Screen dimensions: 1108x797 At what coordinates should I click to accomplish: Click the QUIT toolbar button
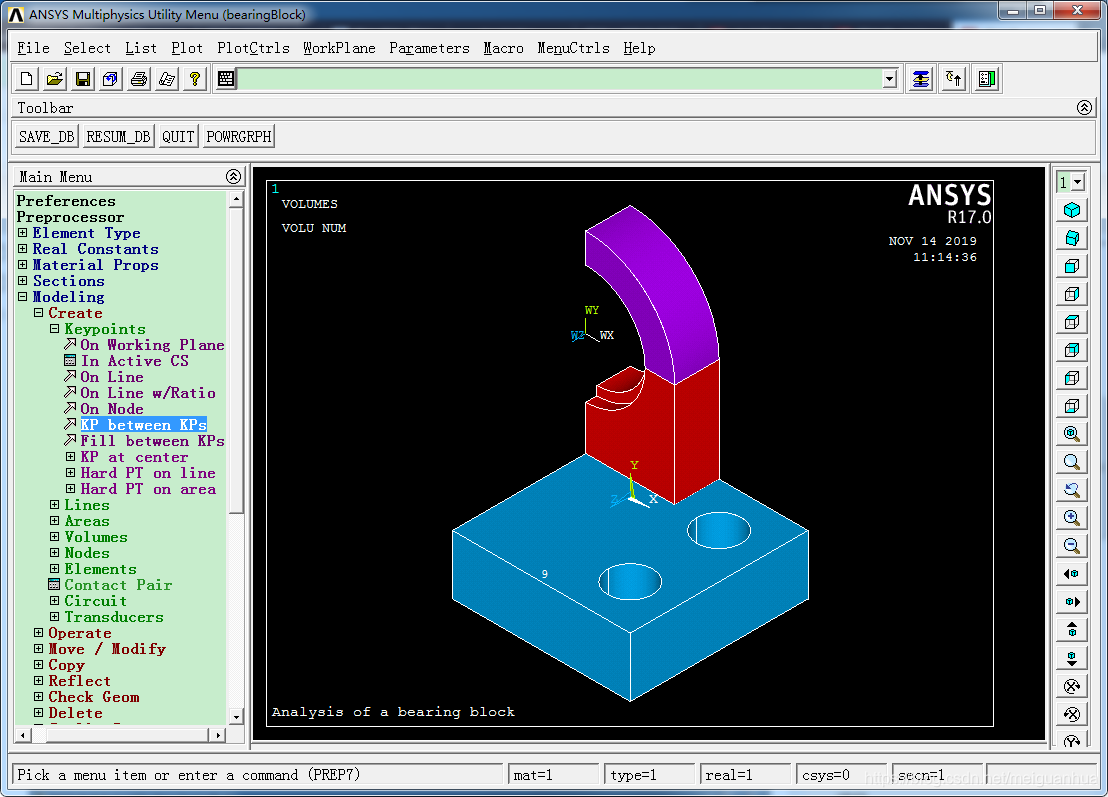[178, 136]
